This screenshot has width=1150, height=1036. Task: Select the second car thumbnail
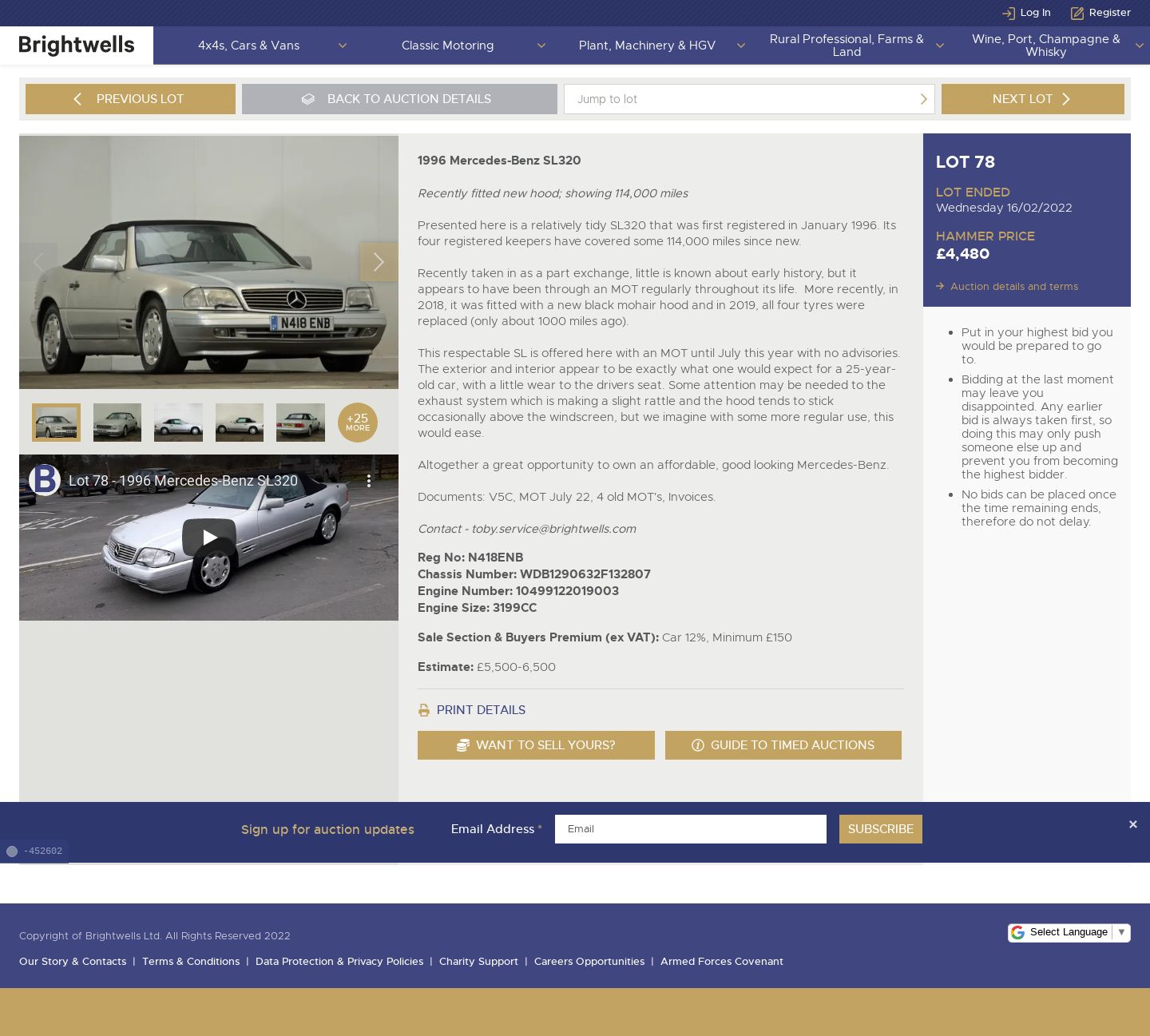[x=117, y=423]
